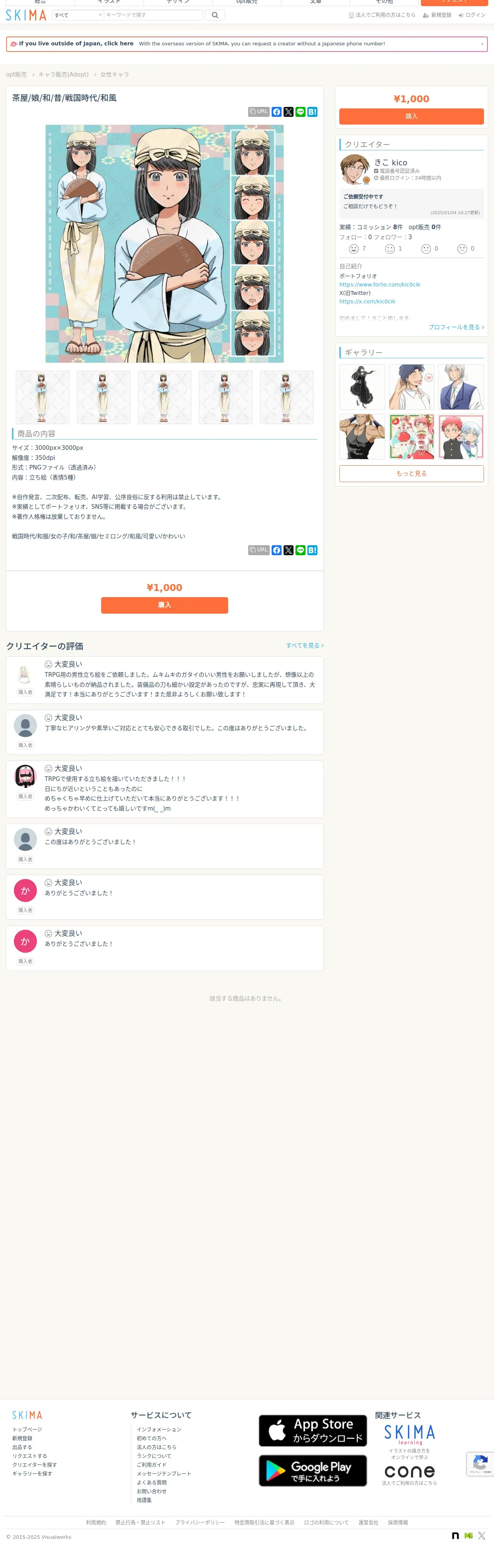The image size is (494, 1568).
Task: Open gallery thumbnail of strawberry girl
Action: [412, 436]
